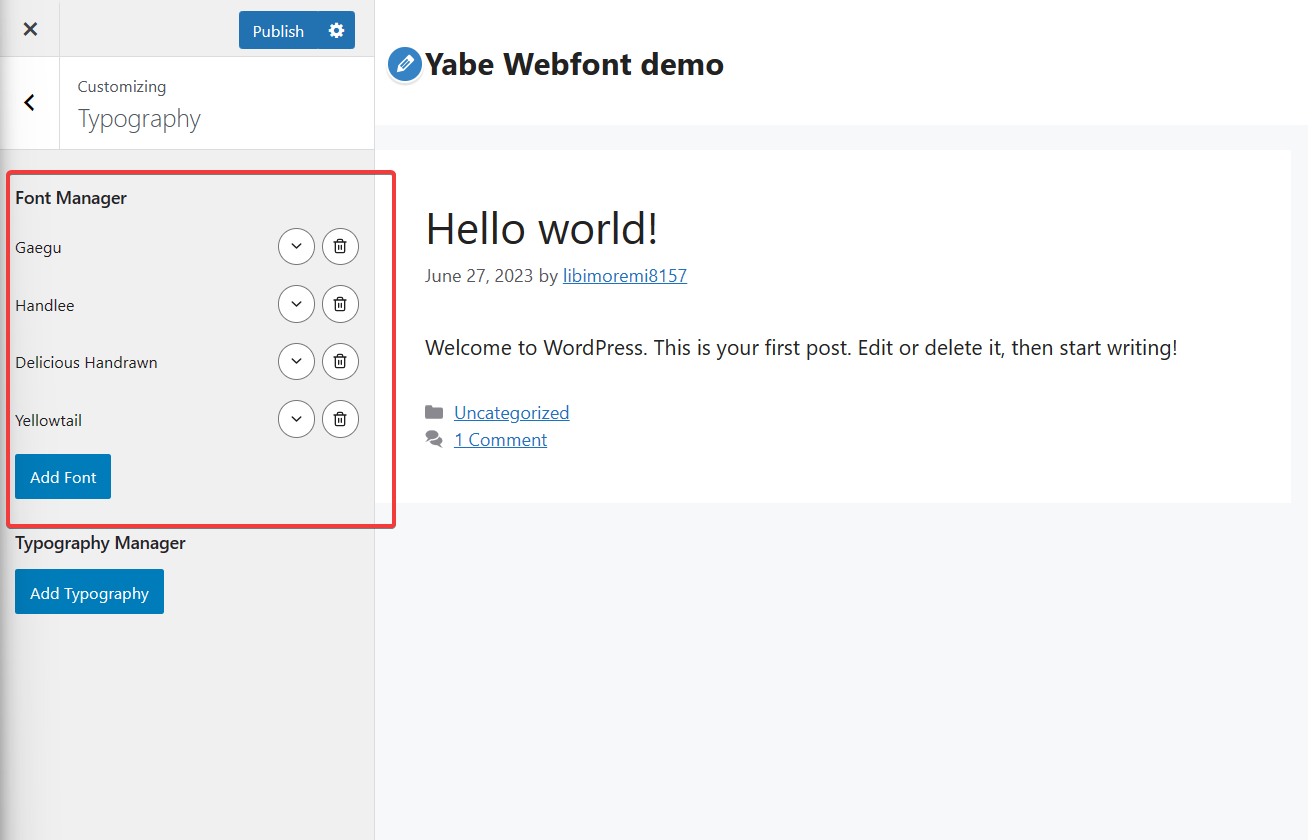Viewport: 1308px width, 840px height.
Task: Delete the Delicious Handrawn font
Action: tap(340, 362)
